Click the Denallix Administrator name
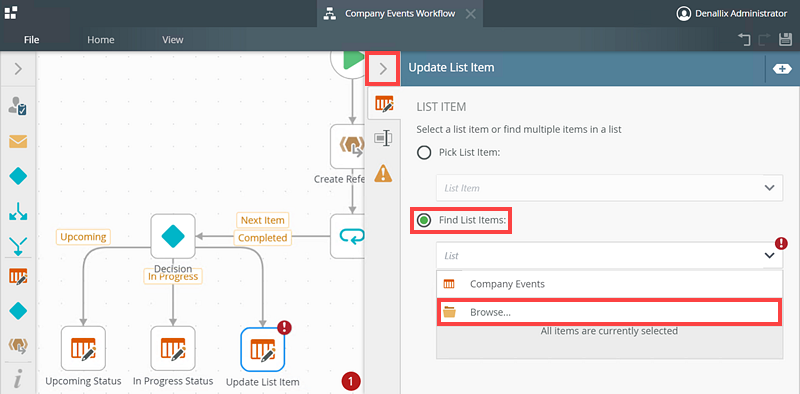This screenshot has height=394, width=800. (740, 14)
